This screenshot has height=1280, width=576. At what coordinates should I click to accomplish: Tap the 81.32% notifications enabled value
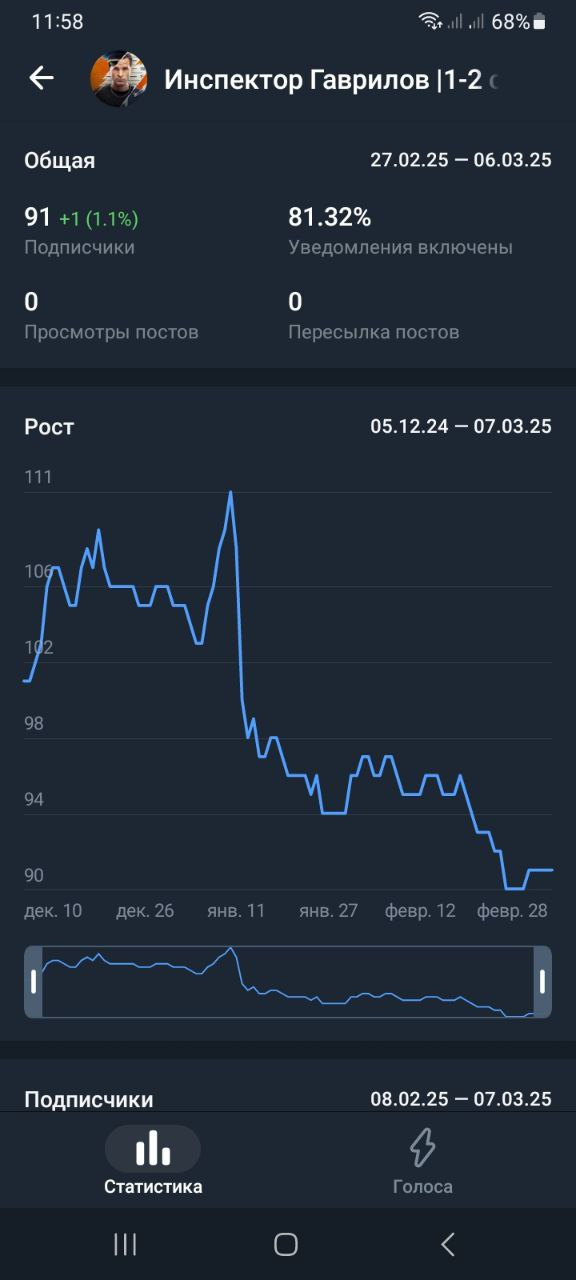coord(330,217)
